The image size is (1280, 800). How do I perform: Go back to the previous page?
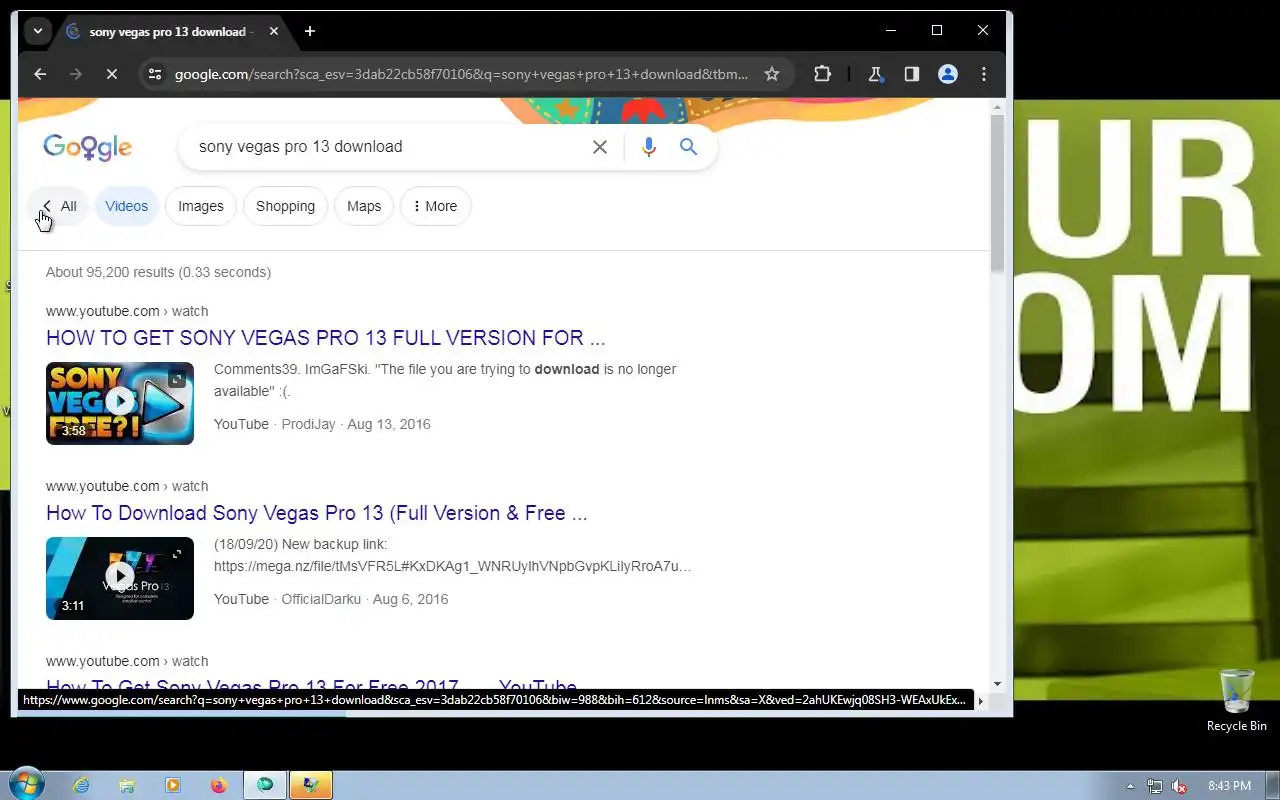(40, 74)
